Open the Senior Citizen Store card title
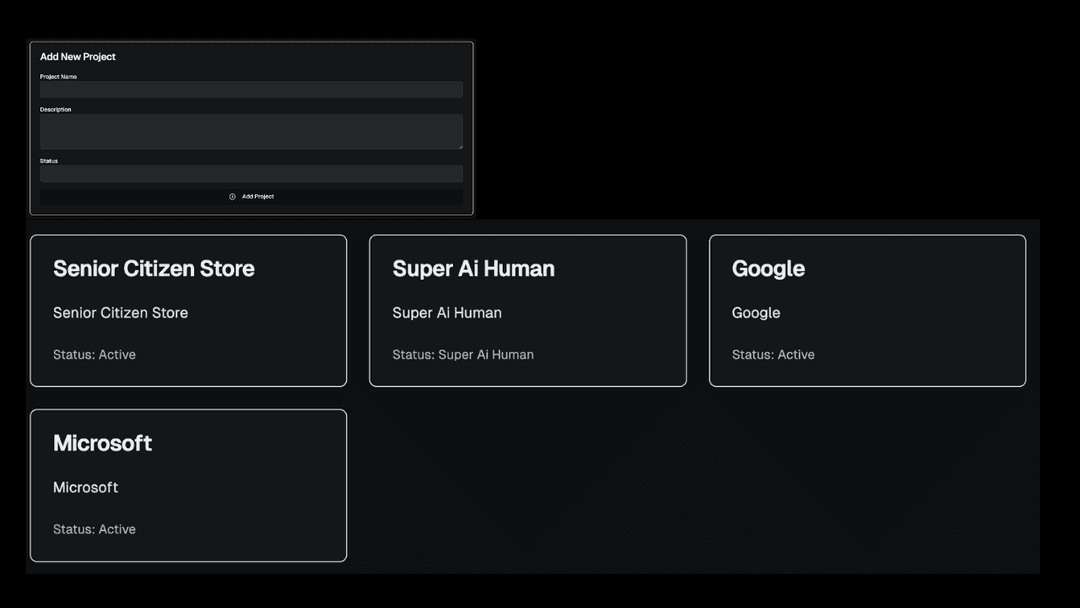Image resolution: width=1080 pixels, height=608 pixels. (154, 269)
